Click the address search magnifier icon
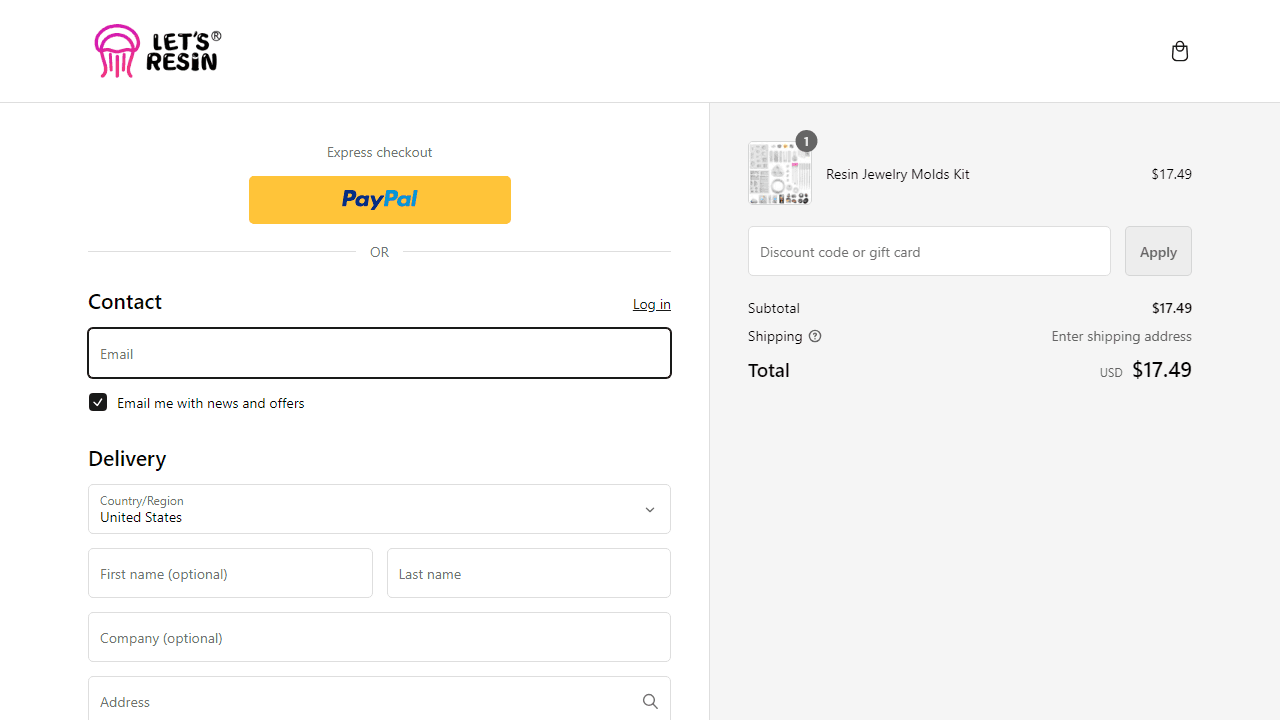Viewport: 1280px width, 720px height. (x=650, y=702)
